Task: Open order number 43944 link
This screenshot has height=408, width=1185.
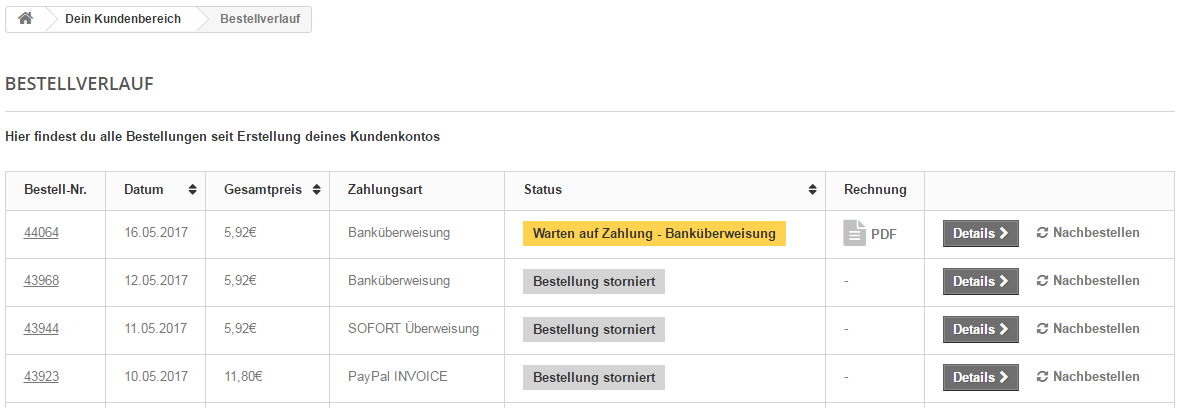Action: [x=41, y=329]
